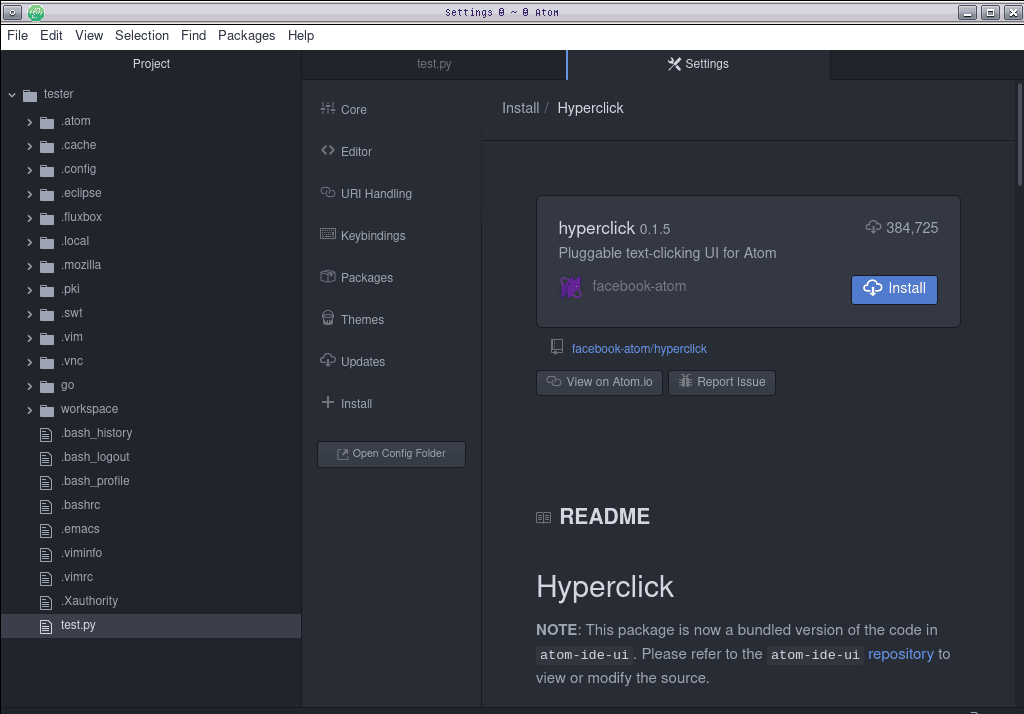Click the Packages box icon

[x=327, y=277]
